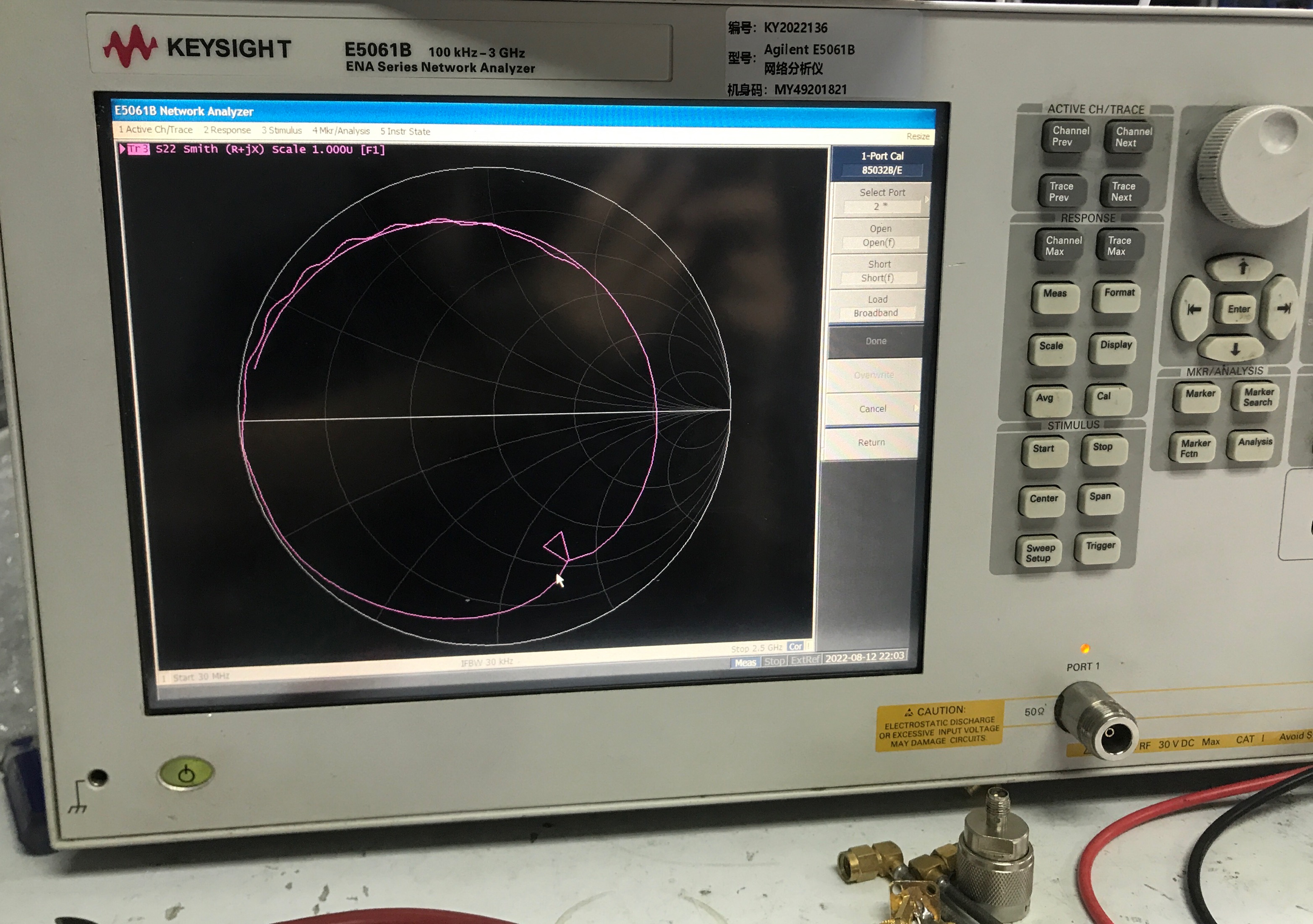Click the Stop 2.5 GHz frequency label
This screenshot has width=1313, height=924.
pos(756,649)
